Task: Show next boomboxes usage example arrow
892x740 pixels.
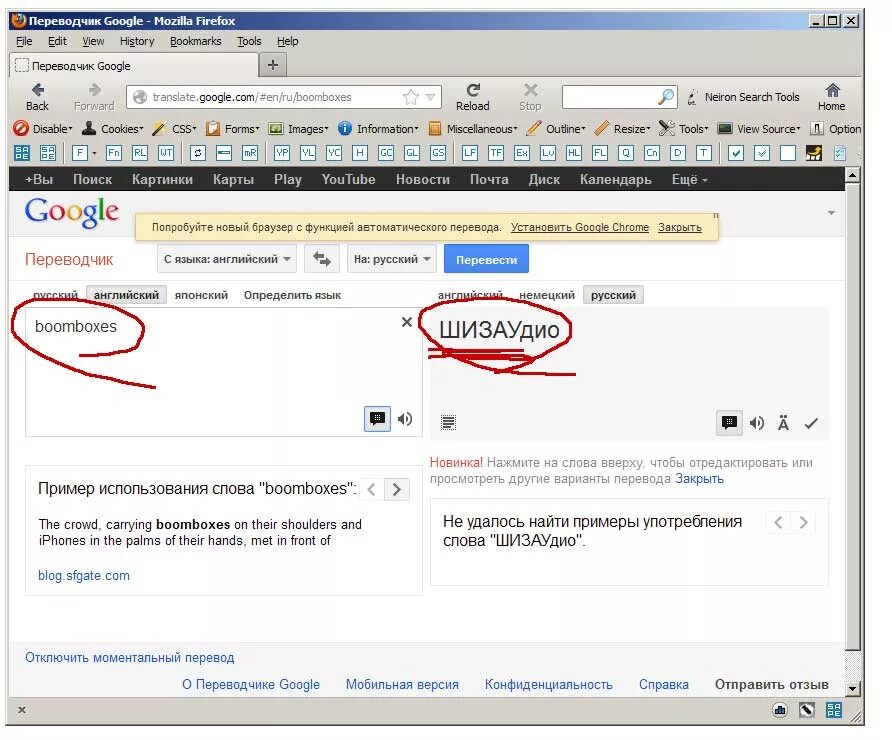Action: click(x=397, y=489)
